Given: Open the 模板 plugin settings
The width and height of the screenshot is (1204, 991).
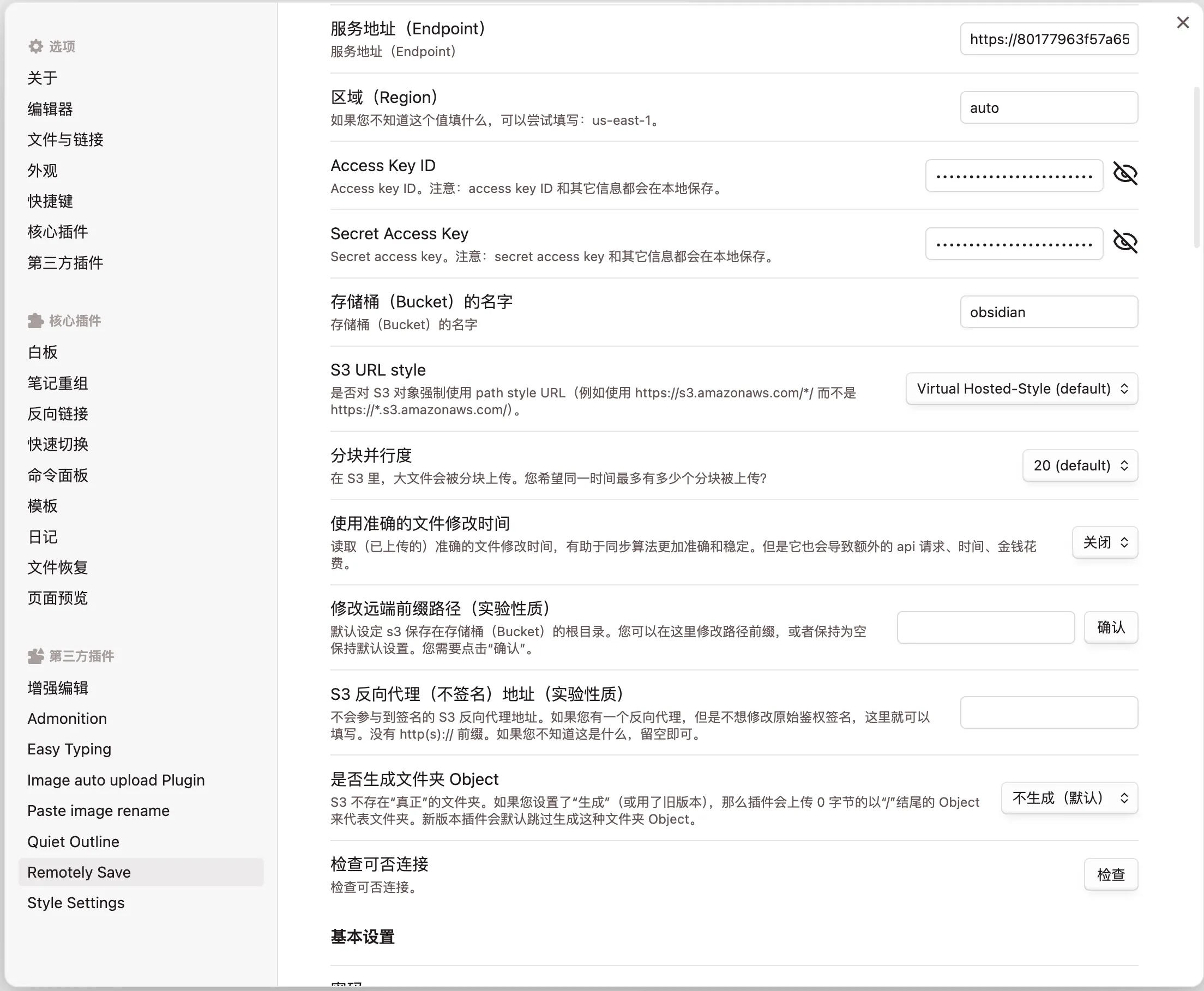Looking at the screenshot, I should point(141,506).
